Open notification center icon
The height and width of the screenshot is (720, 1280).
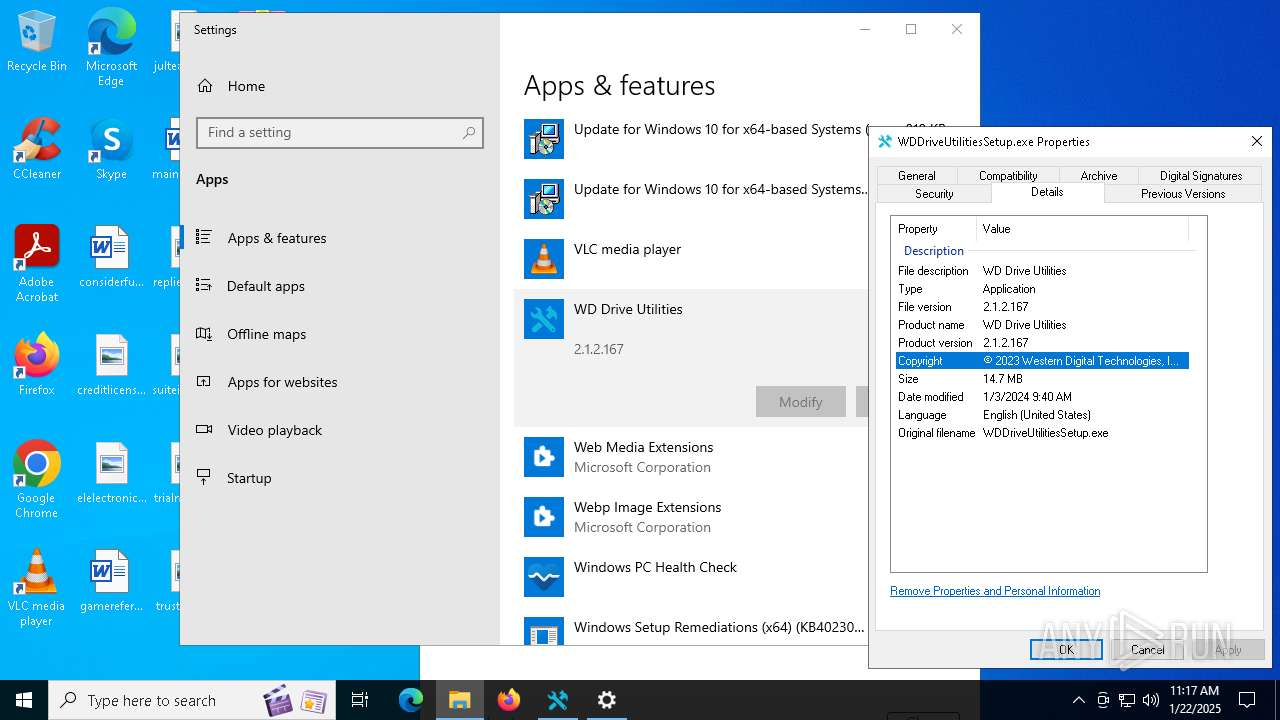(1247, 700)
